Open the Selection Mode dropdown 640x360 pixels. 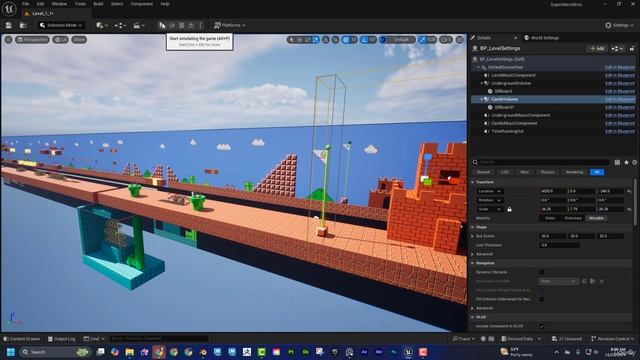coord(62,25)
